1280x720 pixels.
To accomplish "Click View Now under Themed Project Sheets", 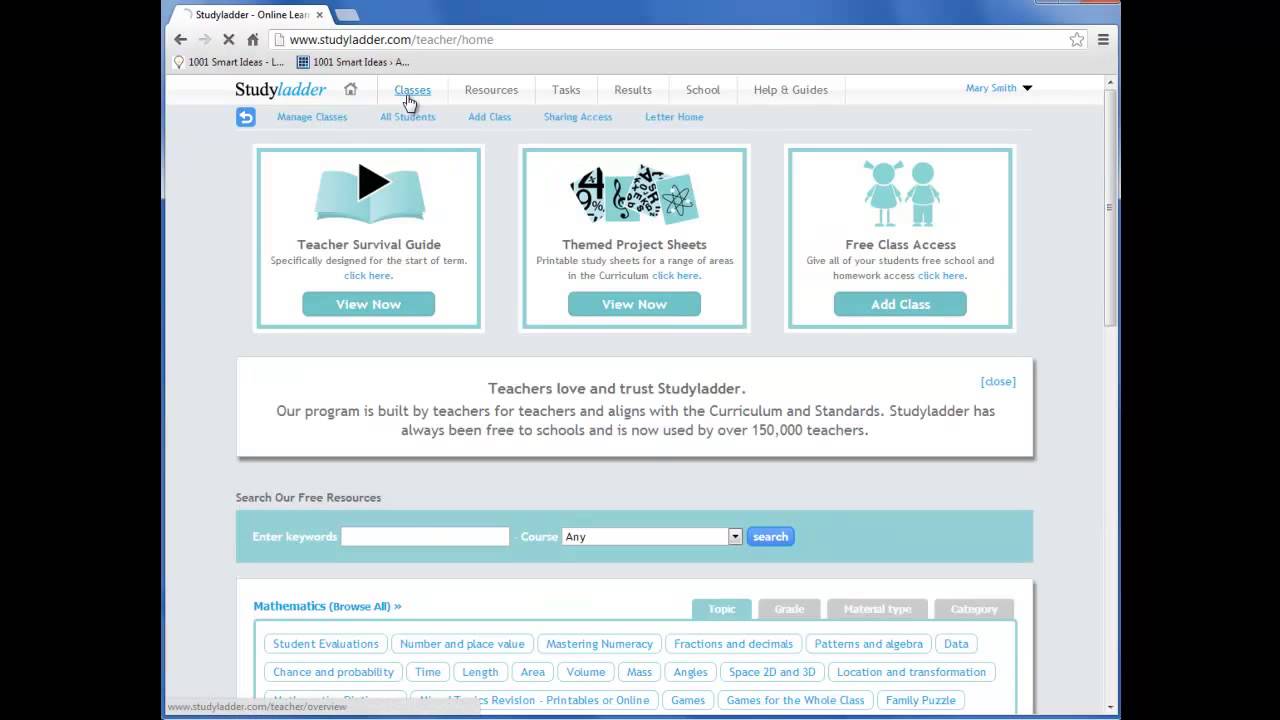I will tap(634, 304).
